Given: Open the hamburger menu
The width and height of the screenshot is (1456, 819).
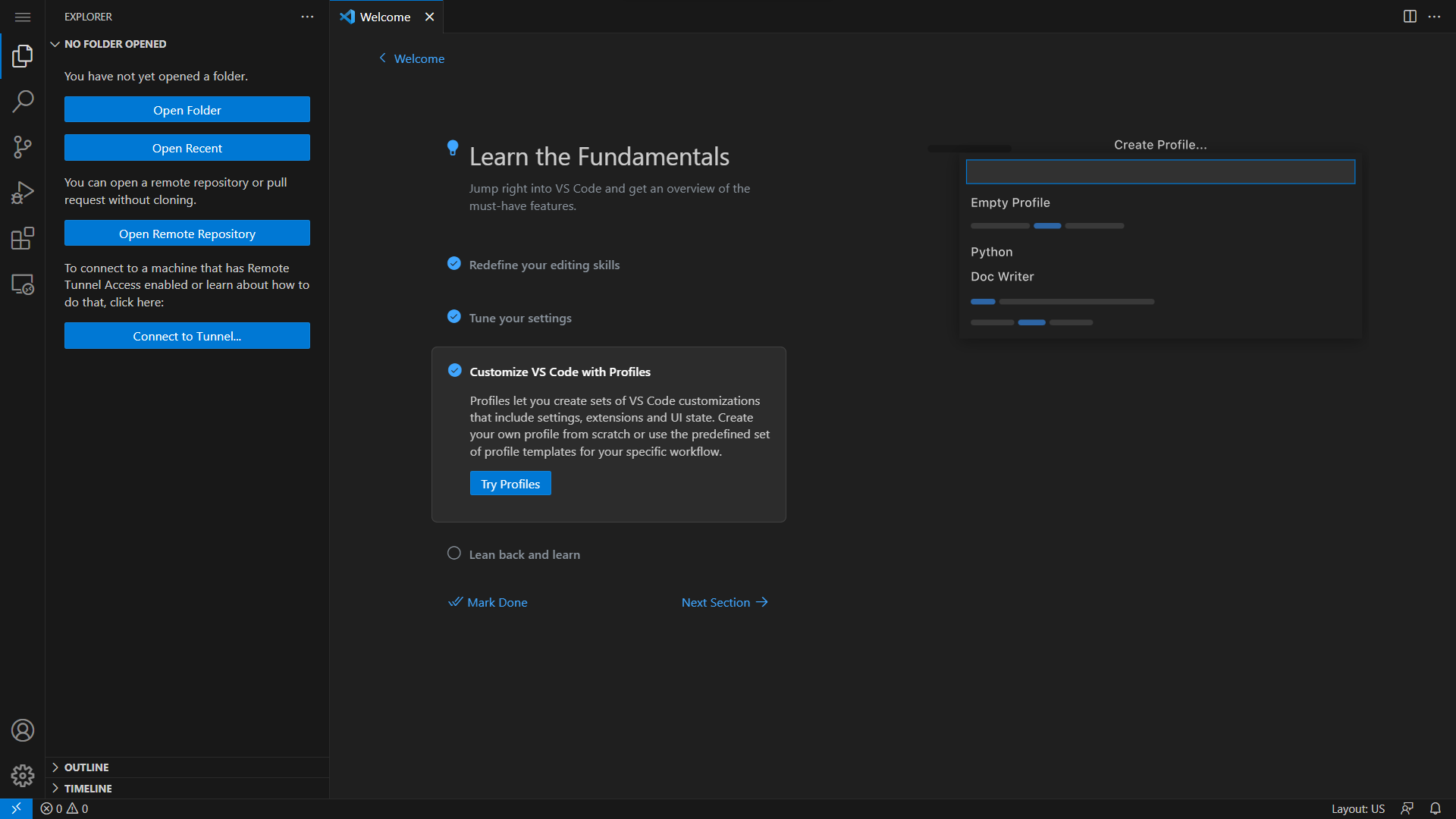Looking at the screenshot, I should pos(23,17).
